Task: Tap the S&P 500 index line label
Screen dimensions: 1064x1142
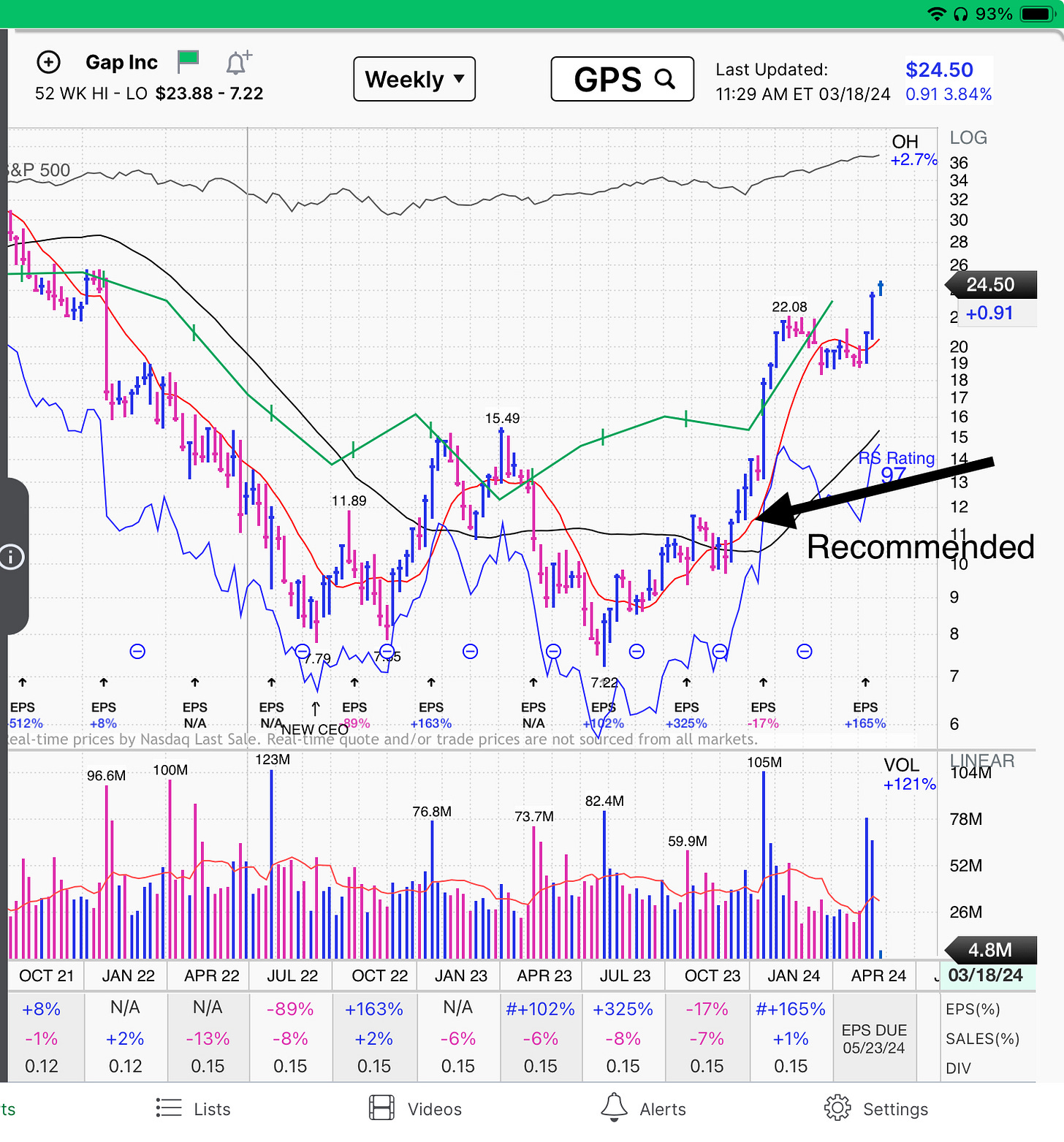Action: [x=39, y=170]
